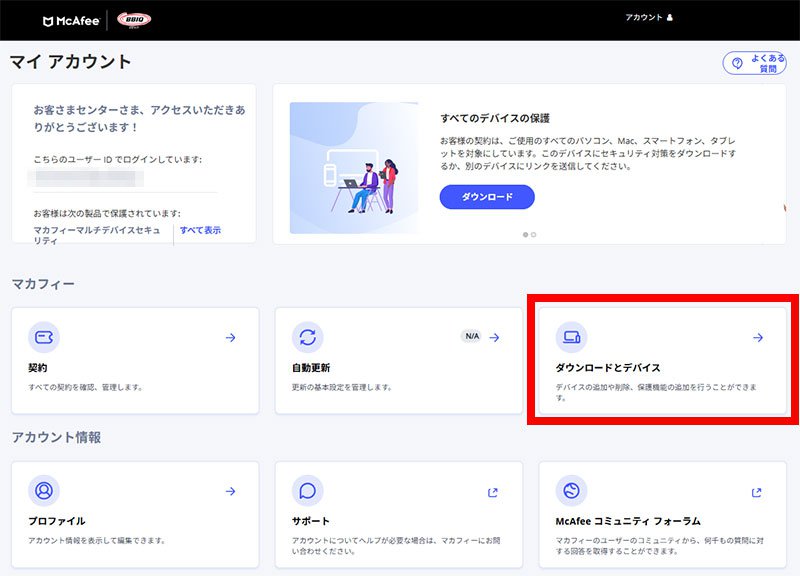Click the external link icon on the コミュニティ フォーラム card
Viewport: 800px width, 576px height.
pos(757,492)
